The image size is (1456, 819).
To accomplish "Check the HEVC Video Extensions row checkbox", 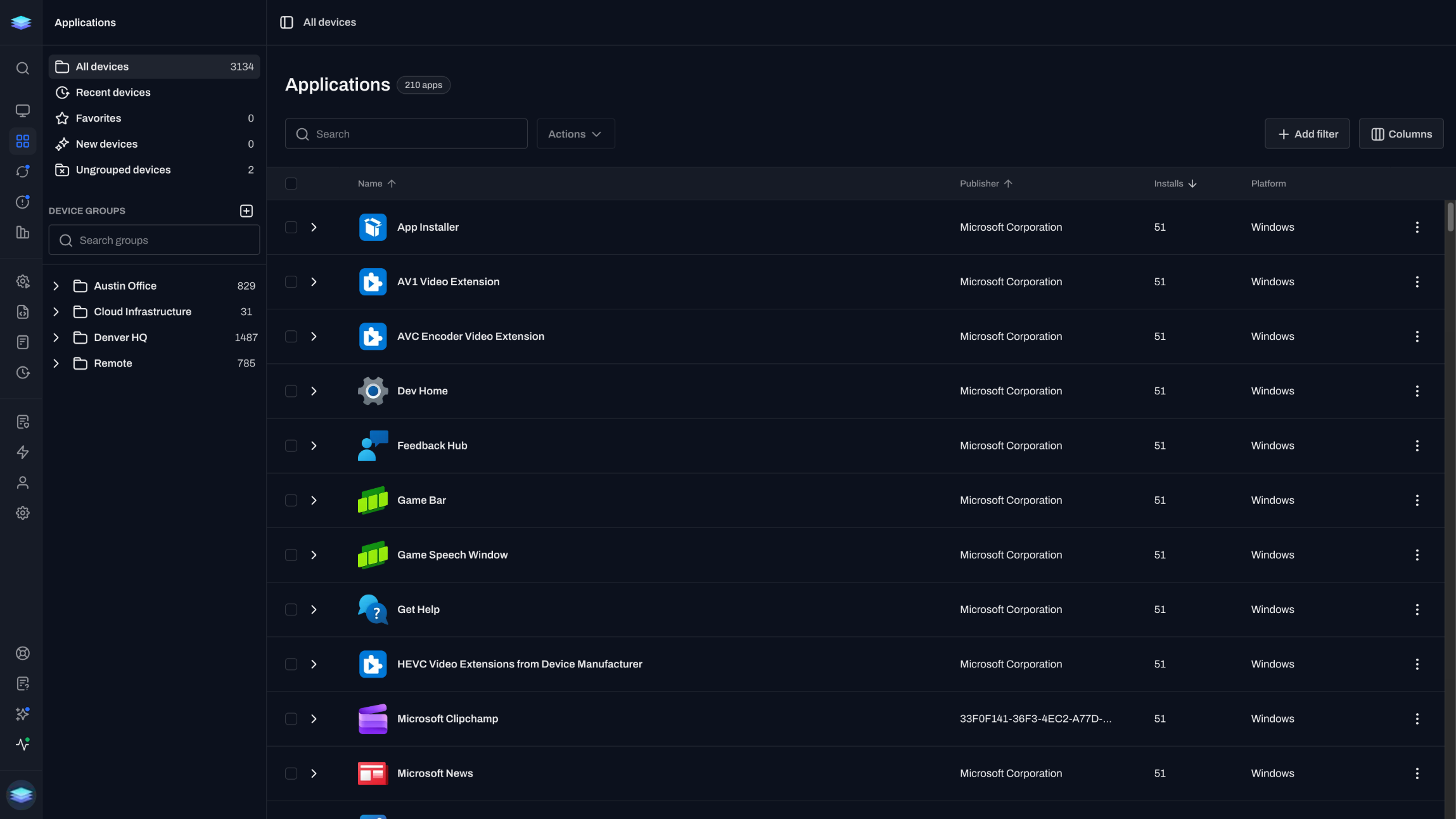I will point(291,664).
